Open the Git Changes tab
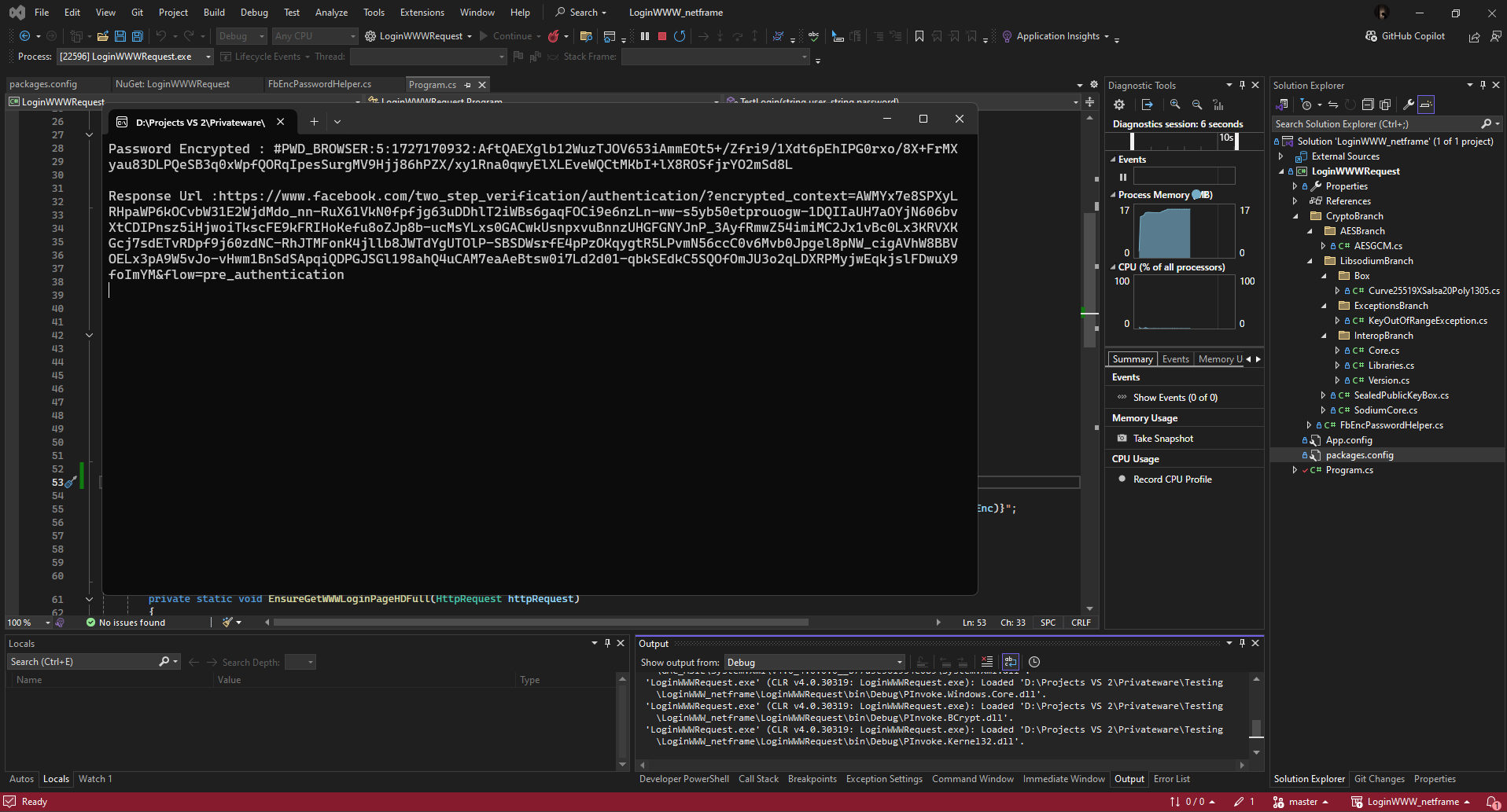Screen dimensions: 1507x812 (1380, 779)
